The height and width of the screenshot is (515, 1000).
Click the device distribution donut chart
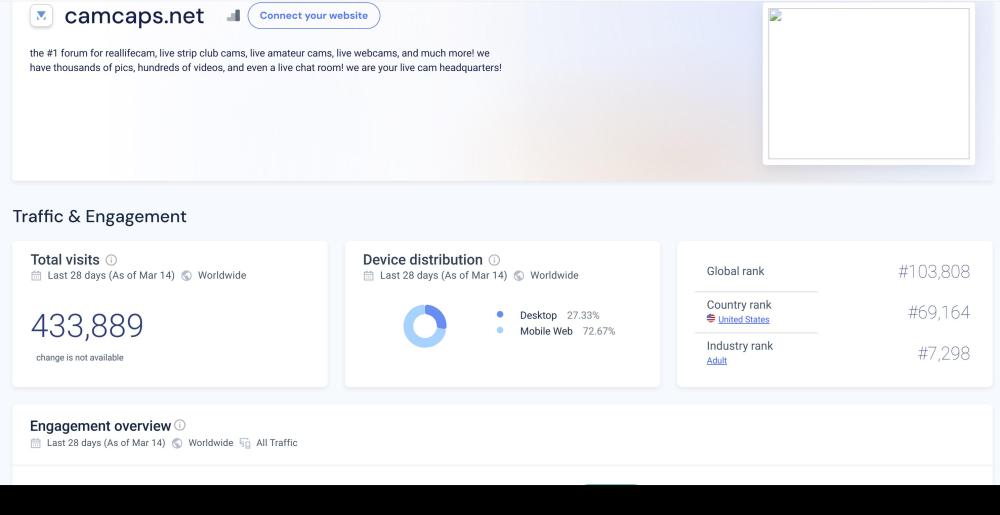(425, 326)
